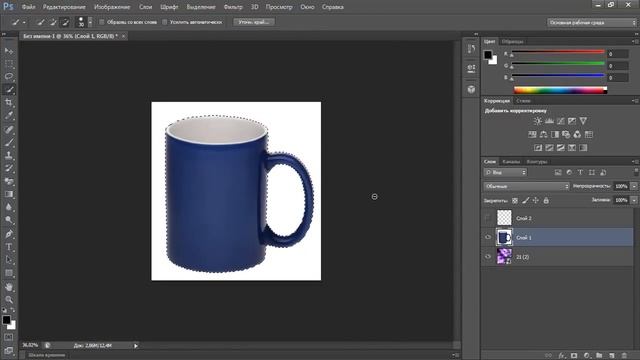This screenshot has width=640, height=360.
Task: Open the layer filter kind dropdown
Action: 505,173
